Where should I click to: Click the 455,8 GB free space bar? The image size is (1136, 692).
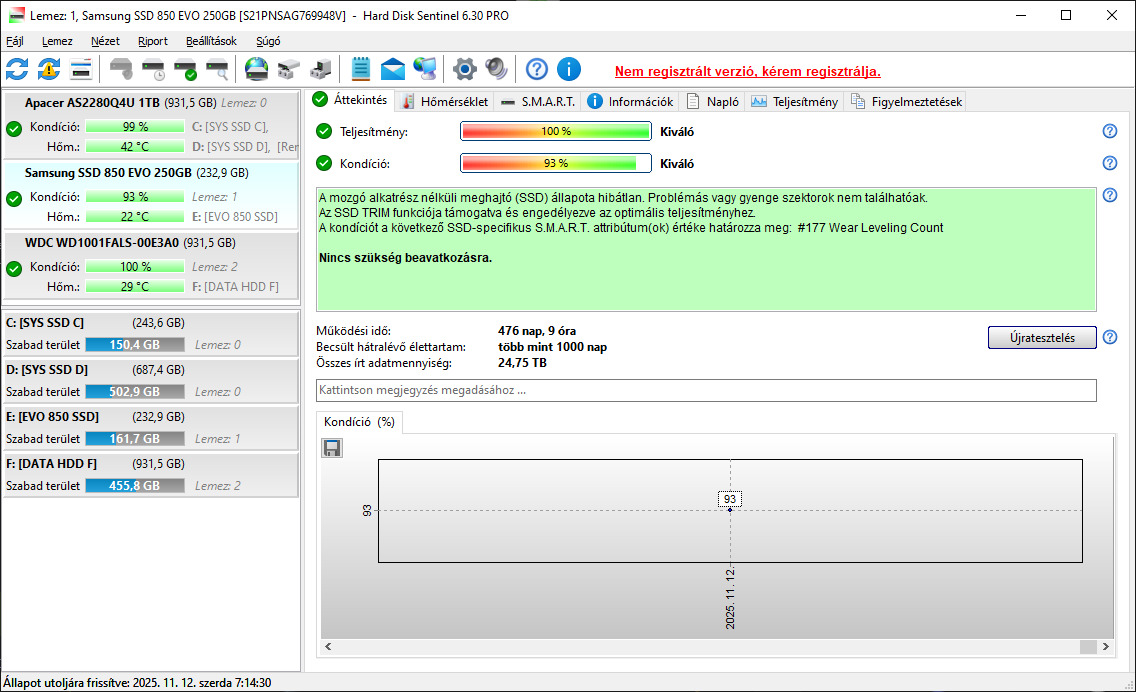click(135, 486)
